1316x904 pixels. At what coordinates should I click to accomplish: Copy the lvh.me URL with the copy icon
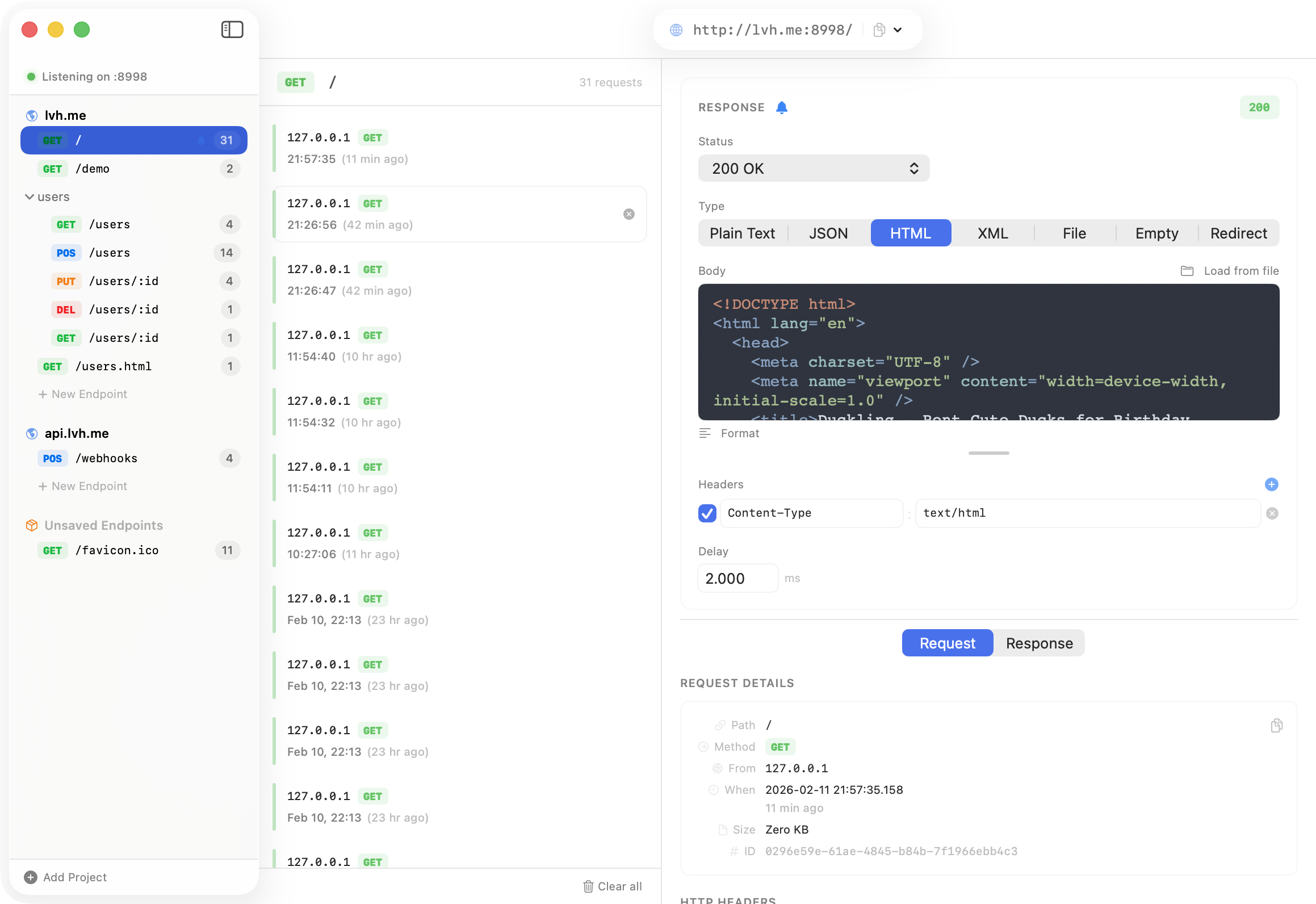(x=879, y=30)
